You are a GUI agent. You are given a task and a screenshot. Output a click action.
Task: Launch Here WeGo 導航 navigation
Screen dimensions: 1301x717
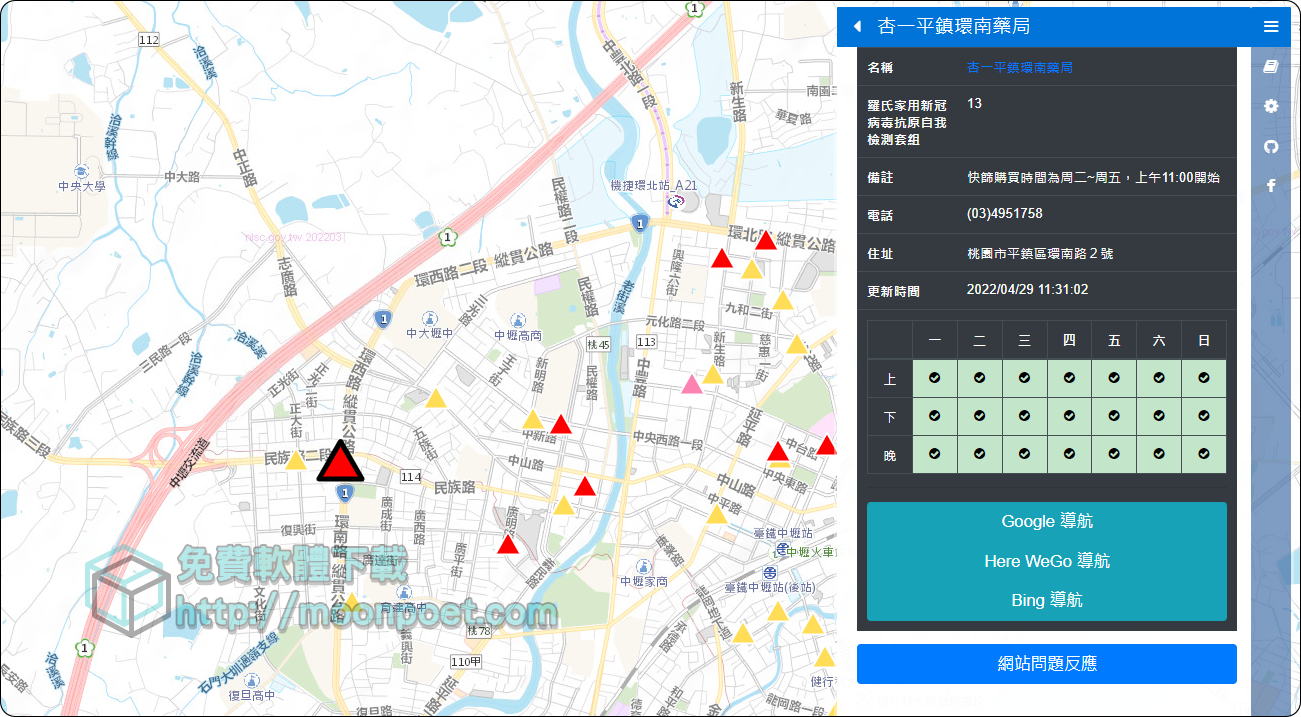1046,561
